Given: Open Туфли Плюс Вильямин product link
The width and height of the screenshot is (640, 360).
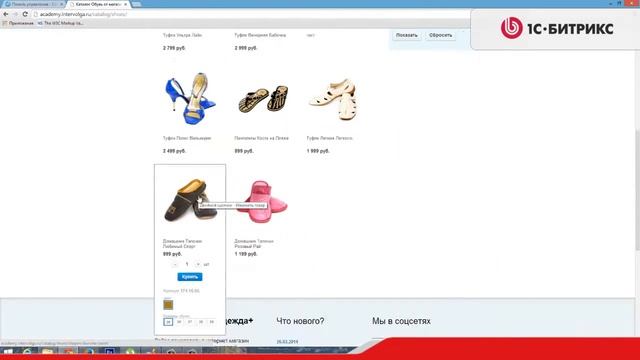Looking at the screenshot, I should 187,138.
